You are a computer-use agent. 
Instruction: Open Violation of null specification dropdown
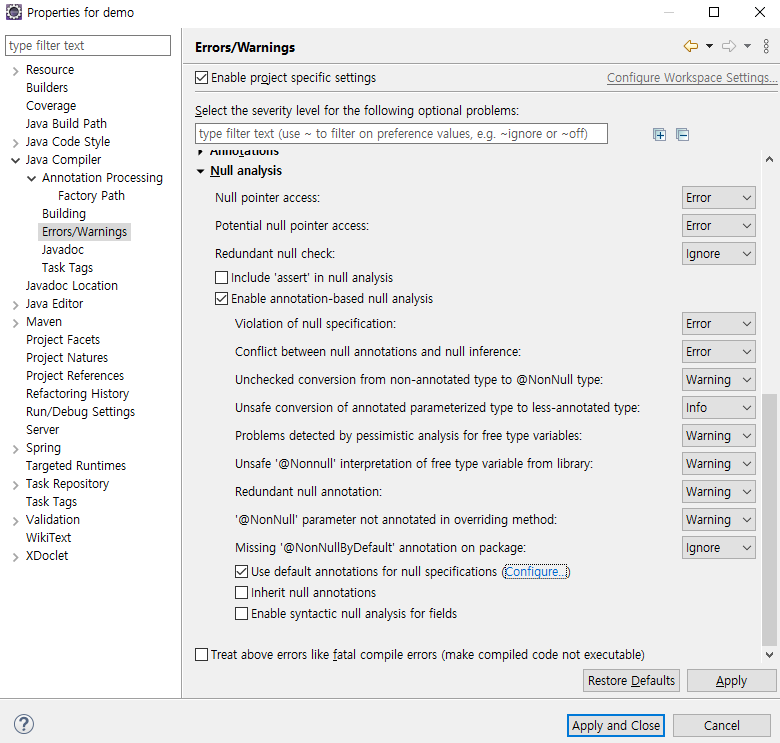point(718,323)
